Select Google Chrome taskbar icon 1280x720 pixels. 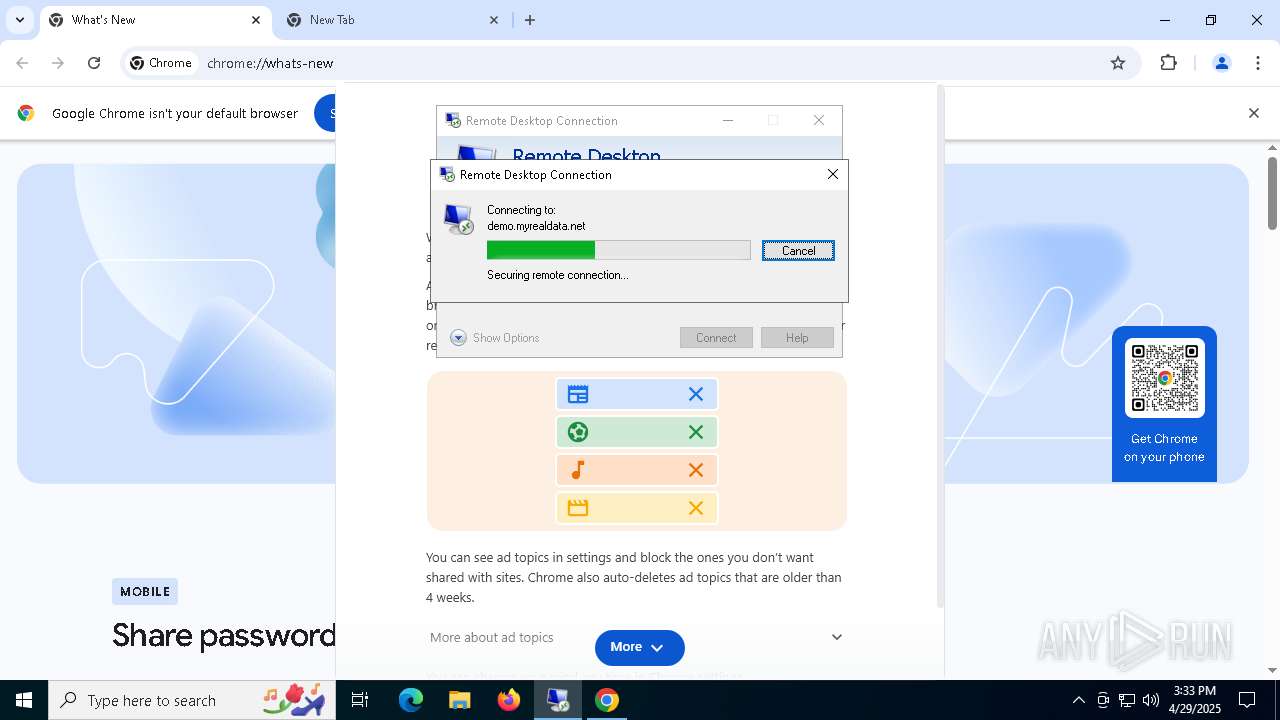click(606, 700)
